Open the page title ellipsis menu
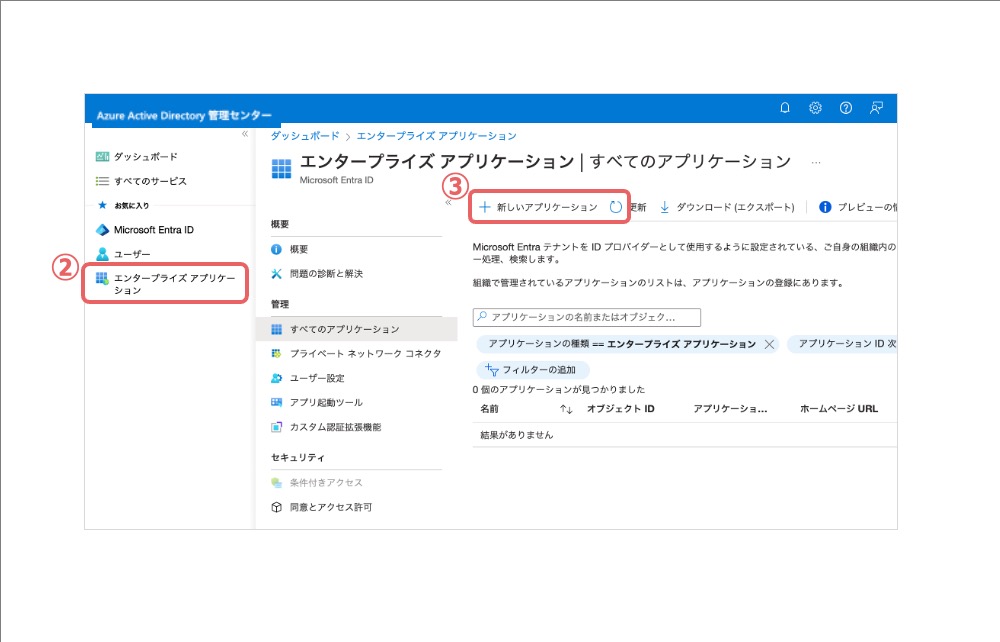Viewport: 1000px width, 642px height. (816, 163)
